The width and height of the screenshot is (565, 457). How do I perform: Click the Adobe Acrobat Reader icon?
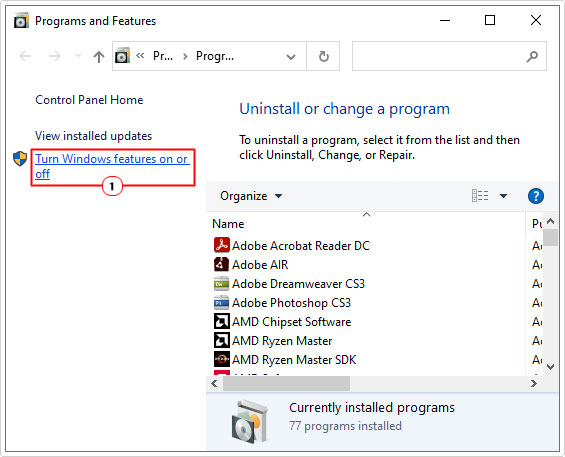[221, 245]
